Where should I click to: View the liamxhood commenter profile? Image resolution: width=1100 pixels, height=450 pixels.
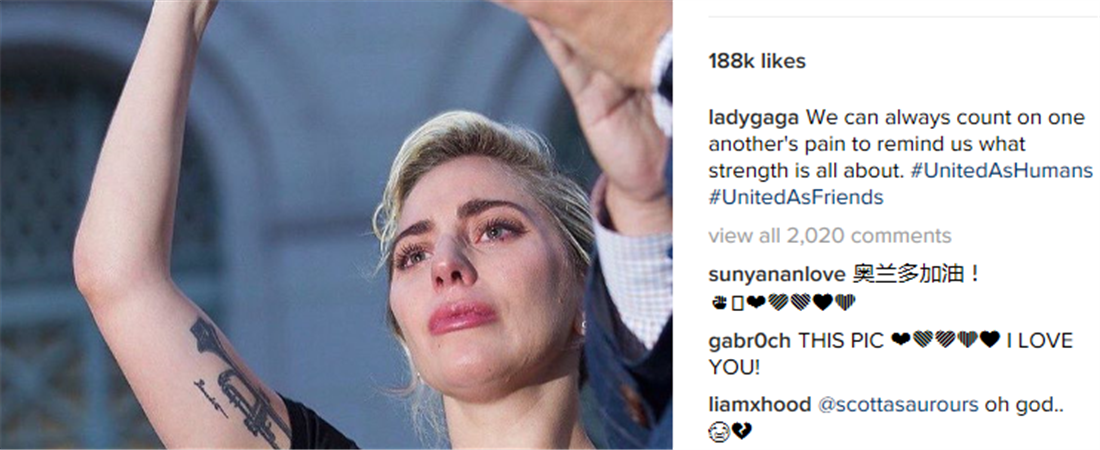pyautogui.click(x=760, y=405)
